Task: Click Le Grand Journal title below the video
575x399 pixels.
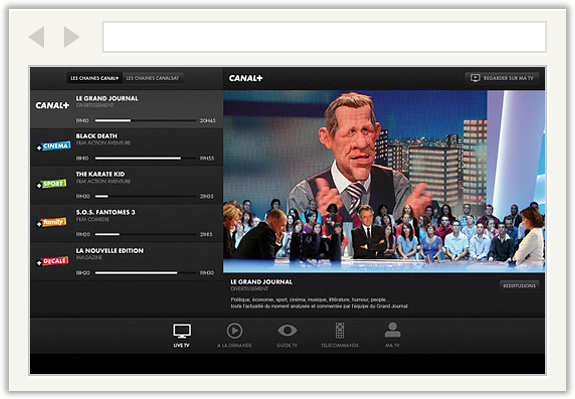Action: (261, 282)
